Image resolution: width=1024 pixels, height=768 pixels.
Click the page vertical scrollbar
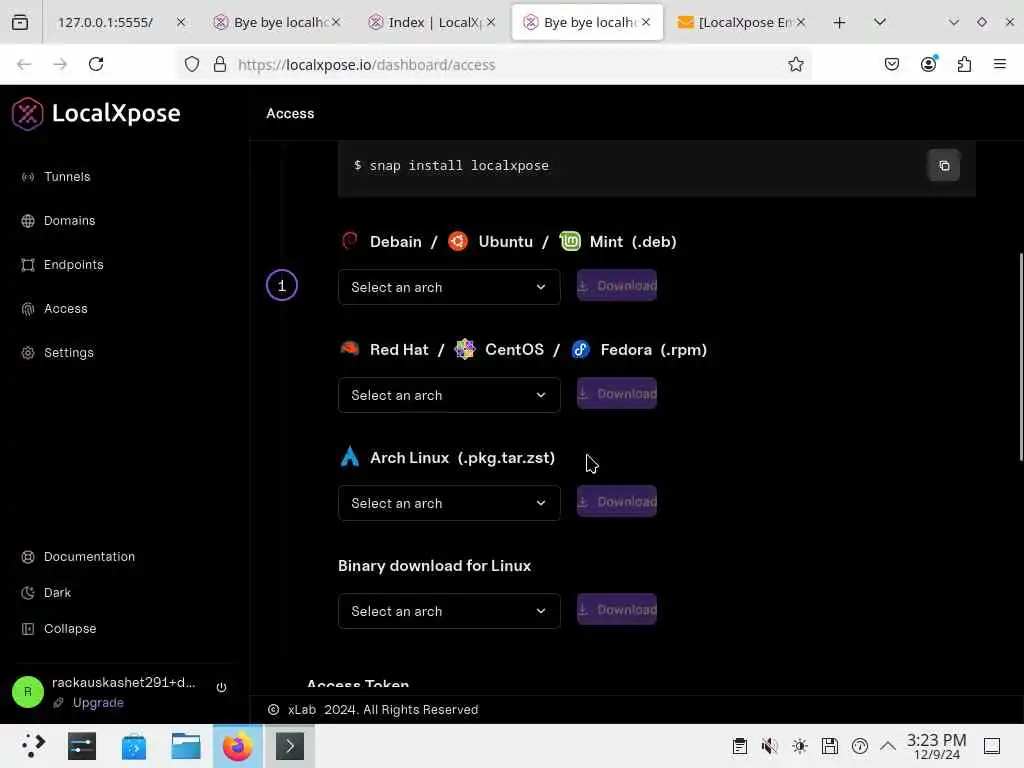pos(1021,357)
